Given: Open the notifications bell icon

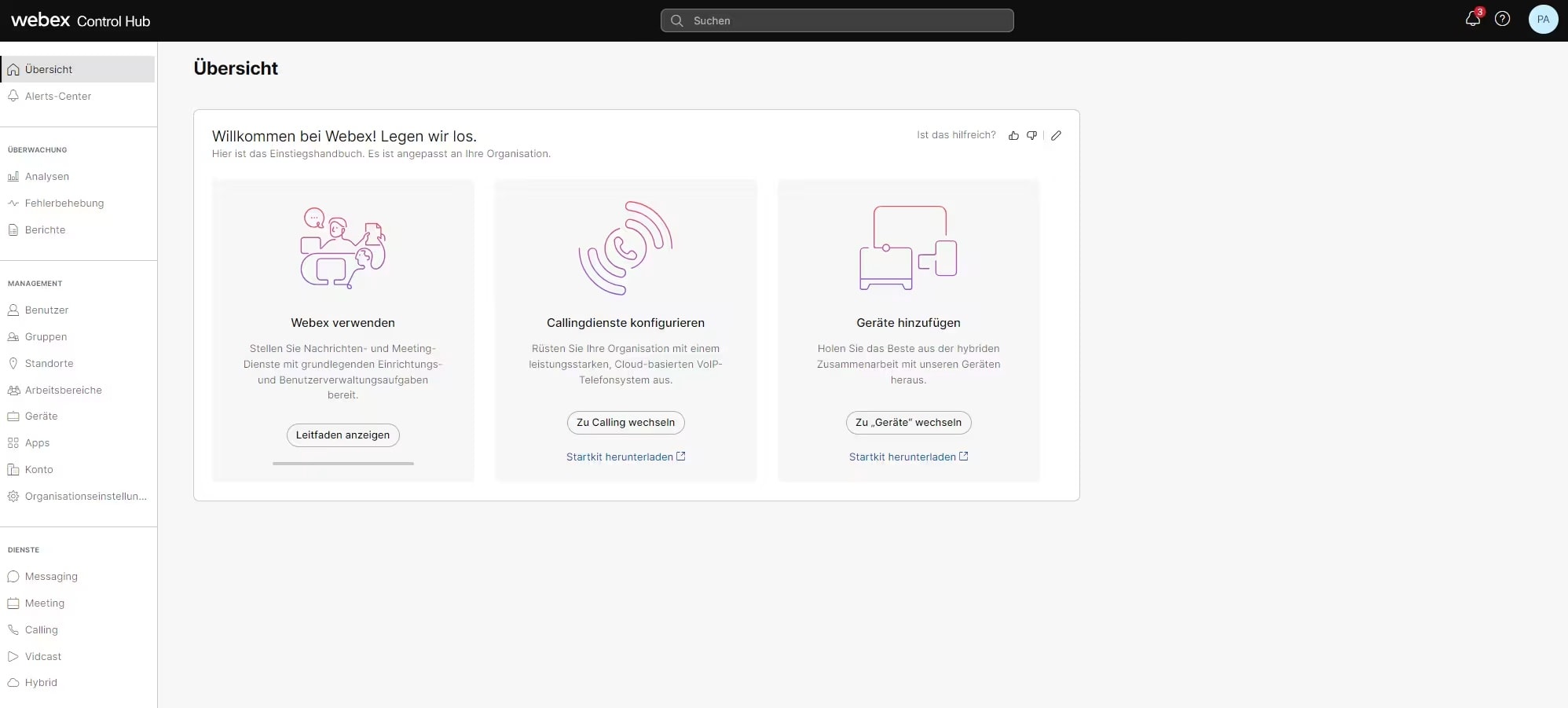Looking at the screenshot, I should 1472,20.
